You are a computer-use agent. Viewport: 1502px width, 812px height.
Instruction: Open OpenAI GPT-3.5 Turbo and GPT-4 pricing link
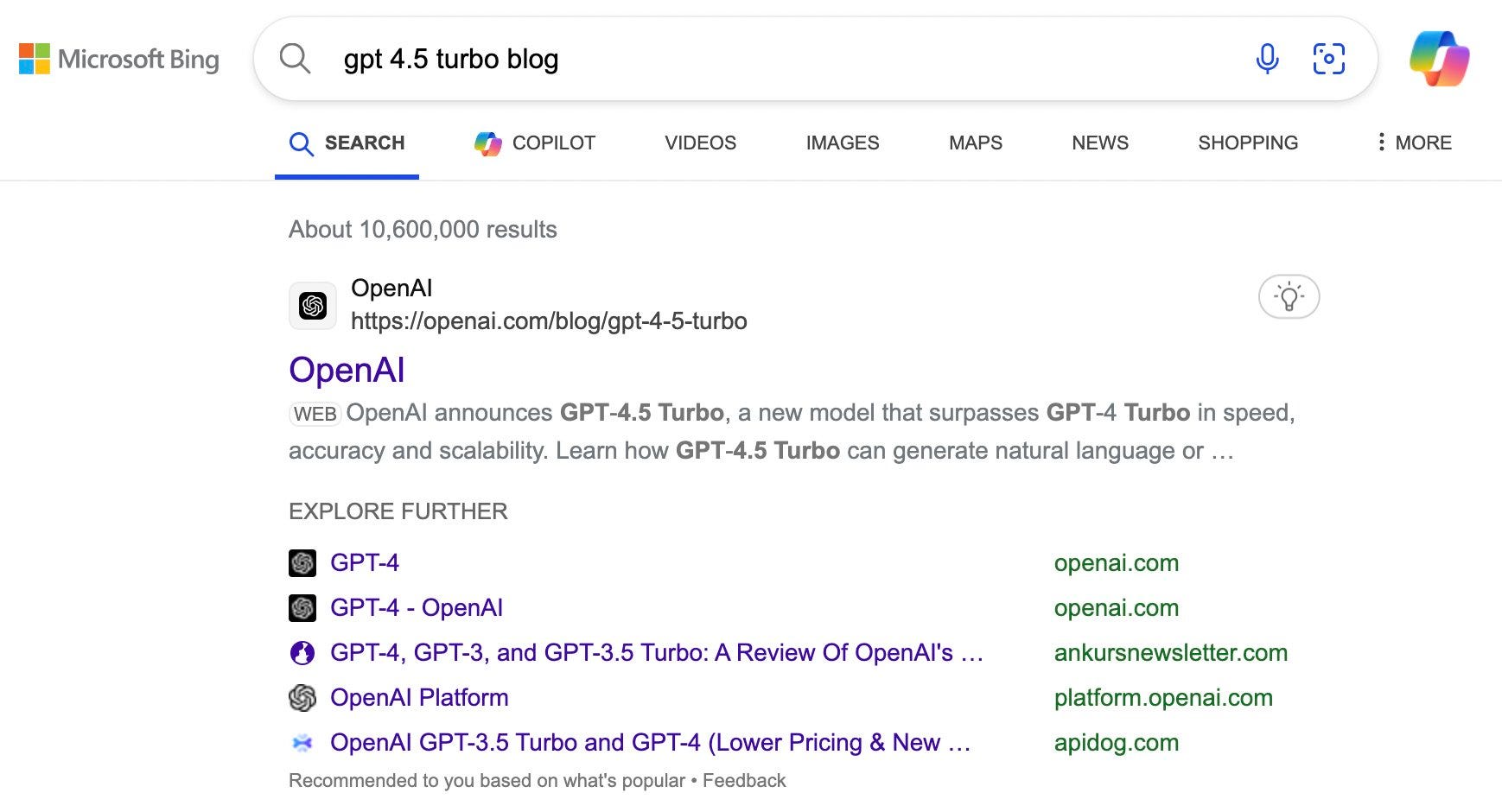click(650, 743)
